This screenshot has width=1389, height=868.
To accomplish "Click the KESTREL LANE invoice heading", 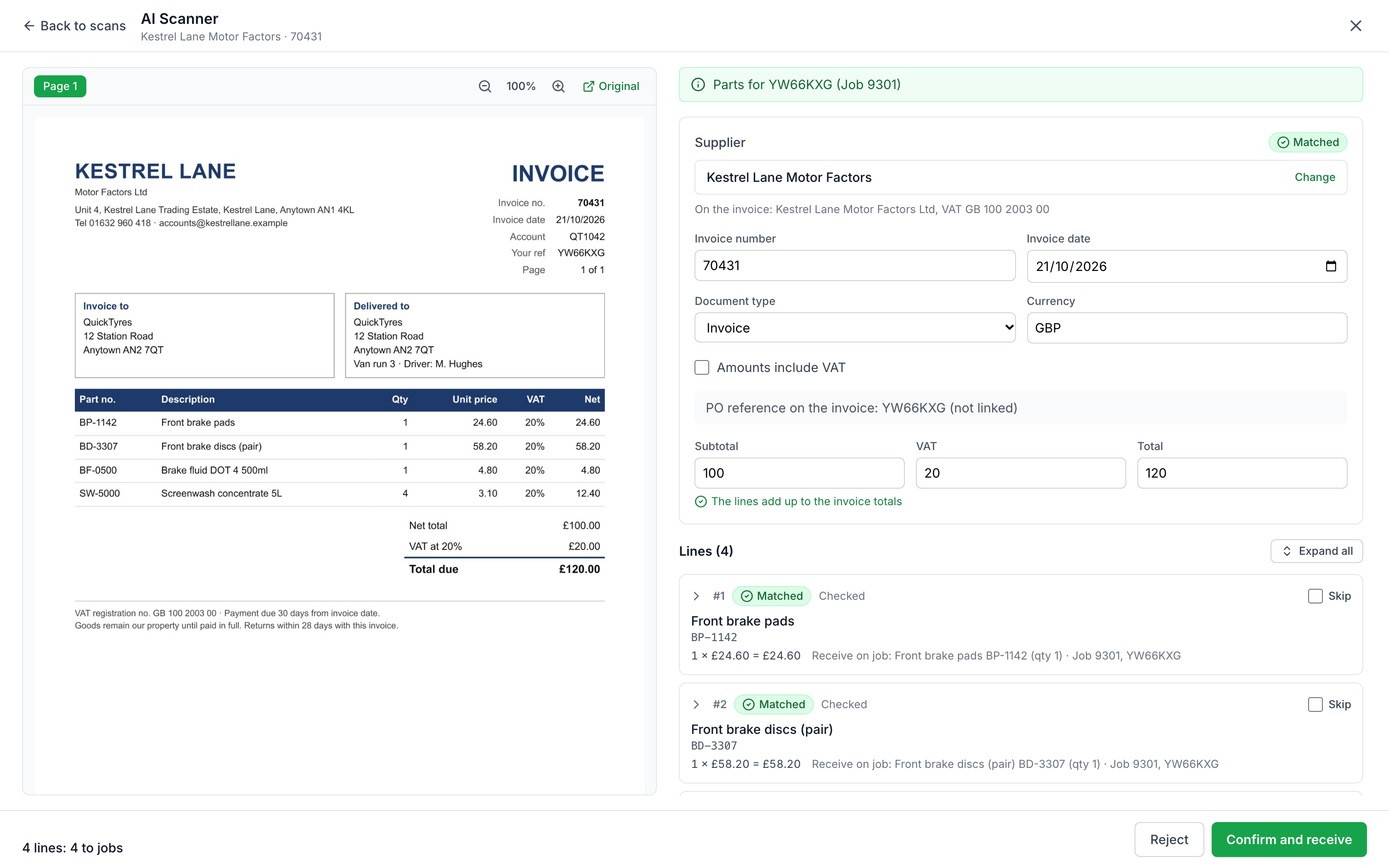I will pos(155,171).
